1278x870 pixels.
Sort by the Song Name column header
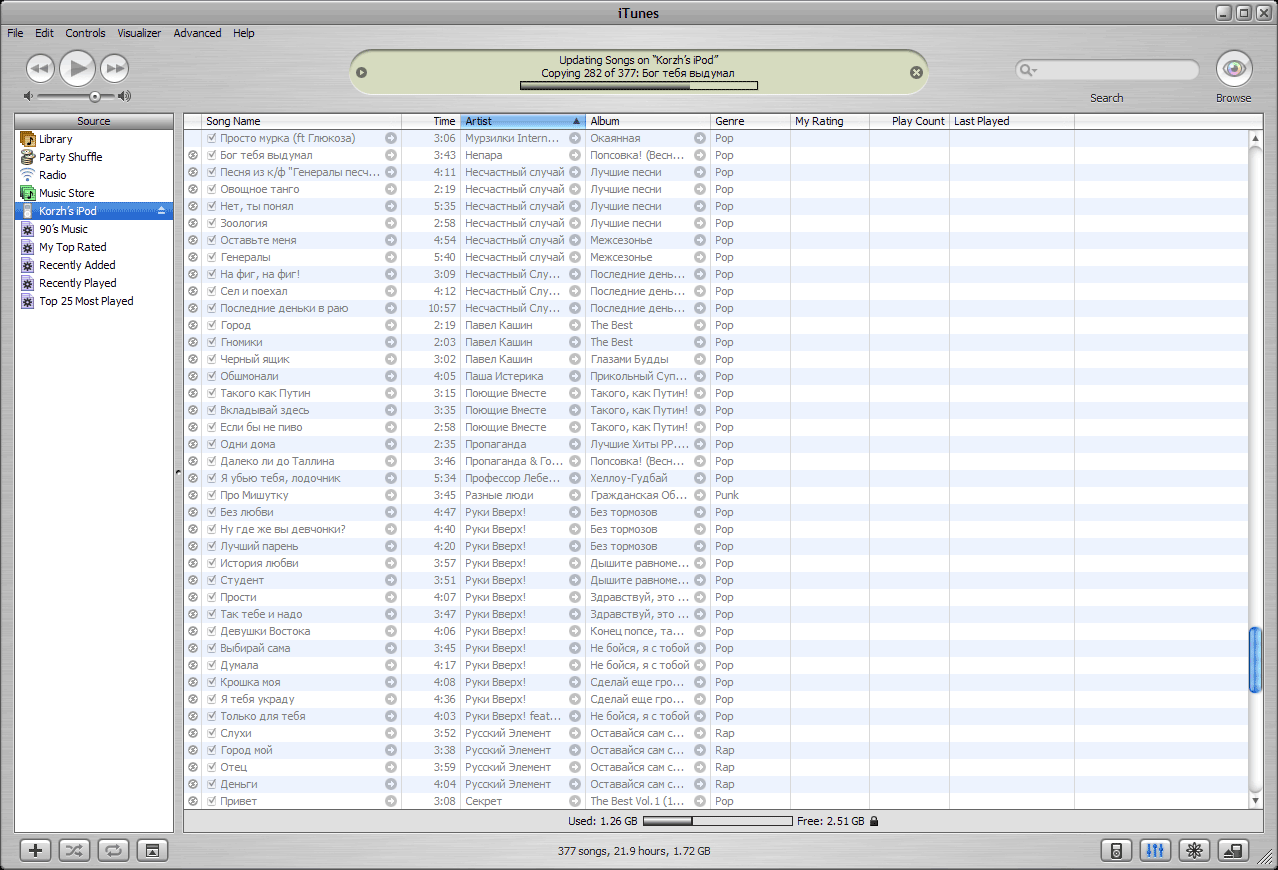(x=302, y=121)
